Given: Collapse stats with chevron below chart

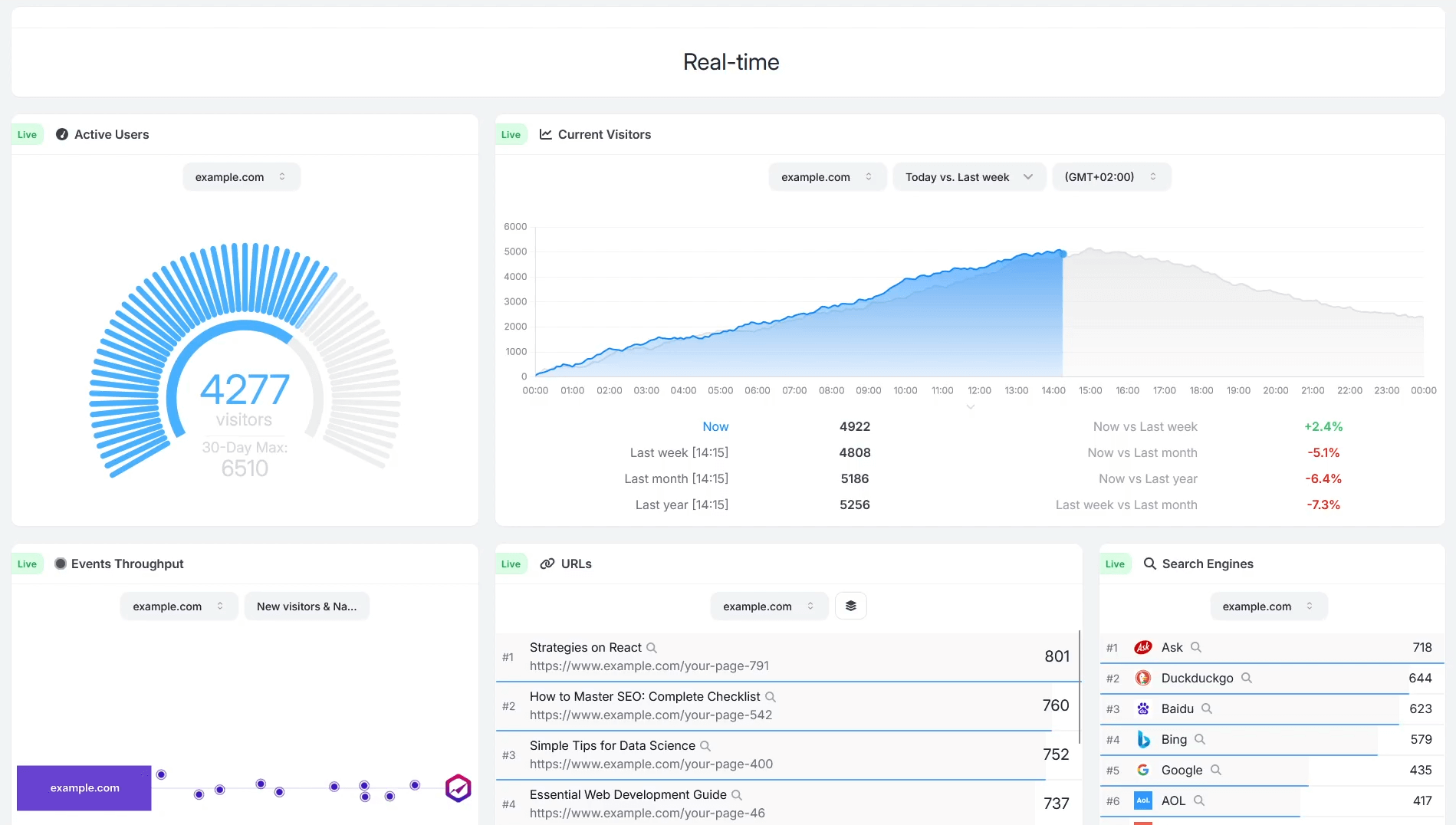Looking at the screenshot, I should (971, 407).
